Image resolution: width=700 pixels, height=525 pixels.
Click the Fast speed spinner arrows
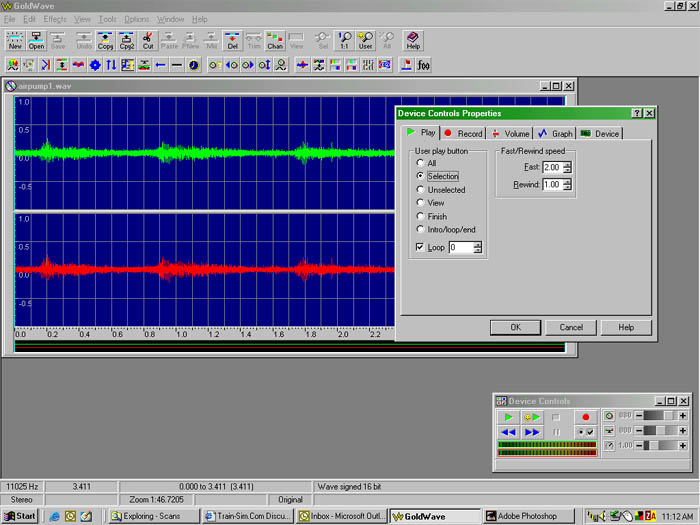pyautogui.click(x=567, y=167)
